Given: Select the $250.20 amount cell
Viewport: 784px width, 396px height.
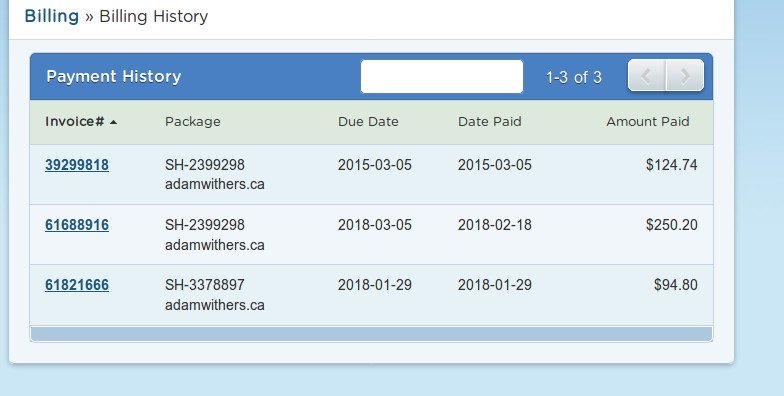Looking at the screenshot, I should click(672, 225).
